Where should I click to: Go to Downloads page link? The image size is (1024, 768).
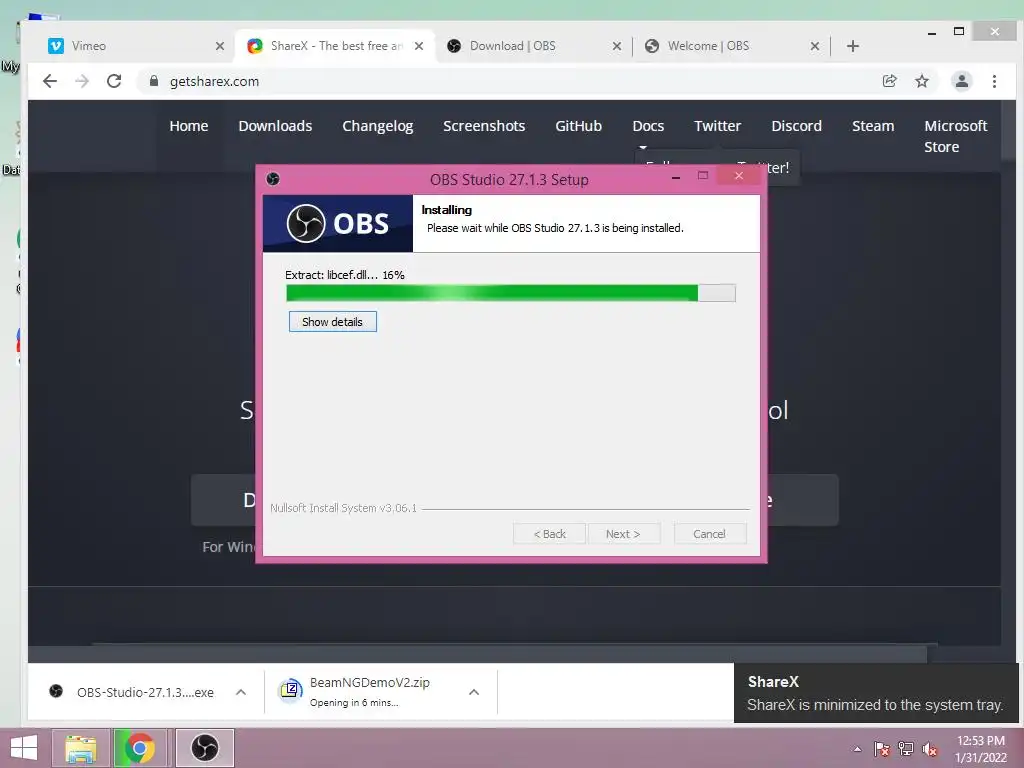click(275, 126)
